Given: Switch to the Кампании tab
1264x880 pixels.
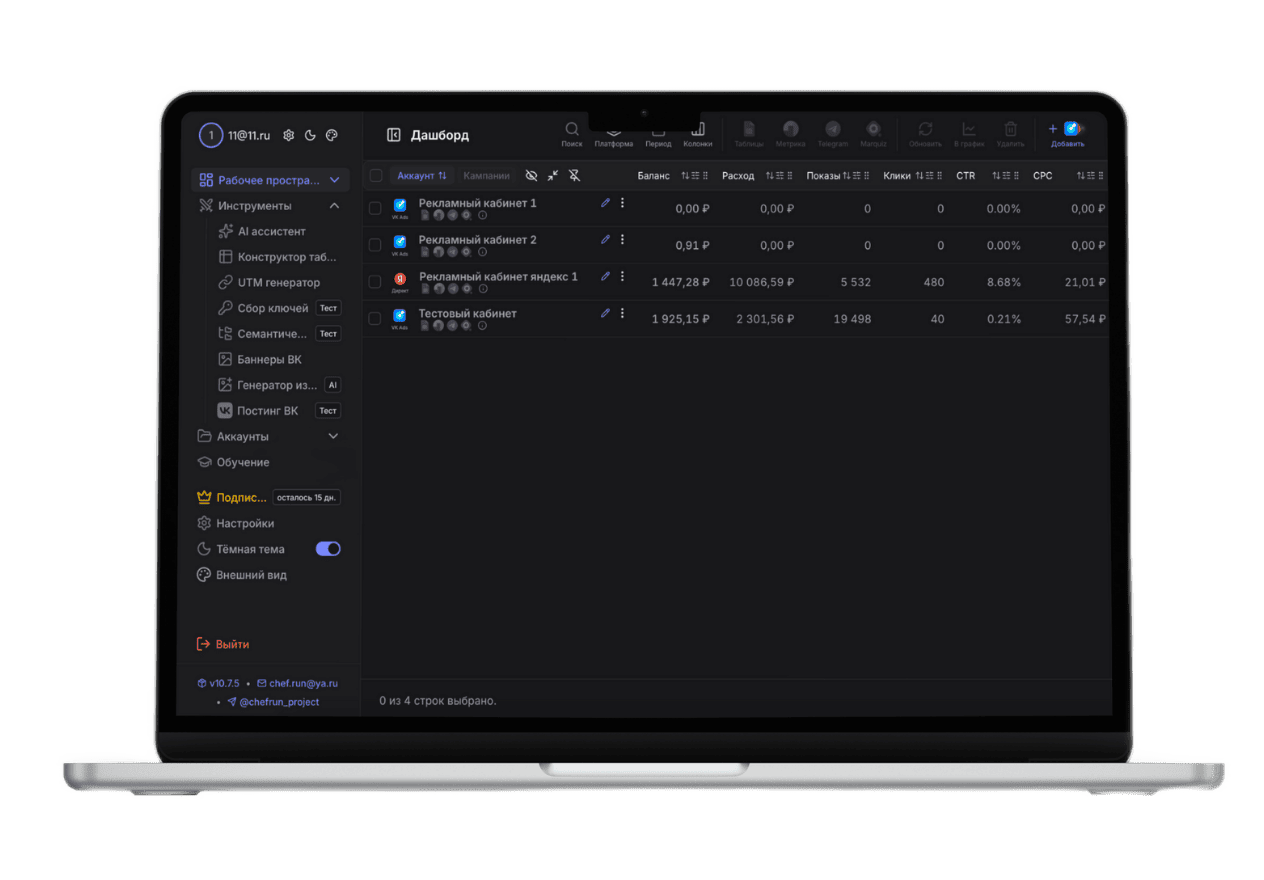Looking at the screenshot, I should [x=486, y=176].
